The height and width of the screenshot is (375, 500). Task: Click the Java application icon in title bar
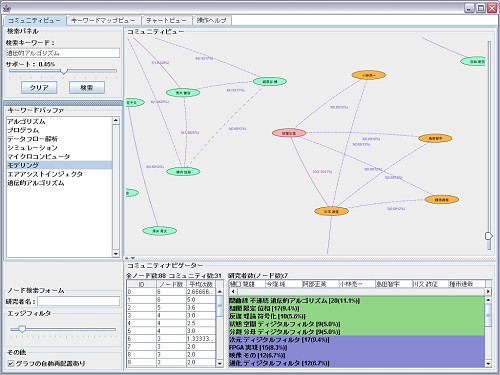coord(7,8)
